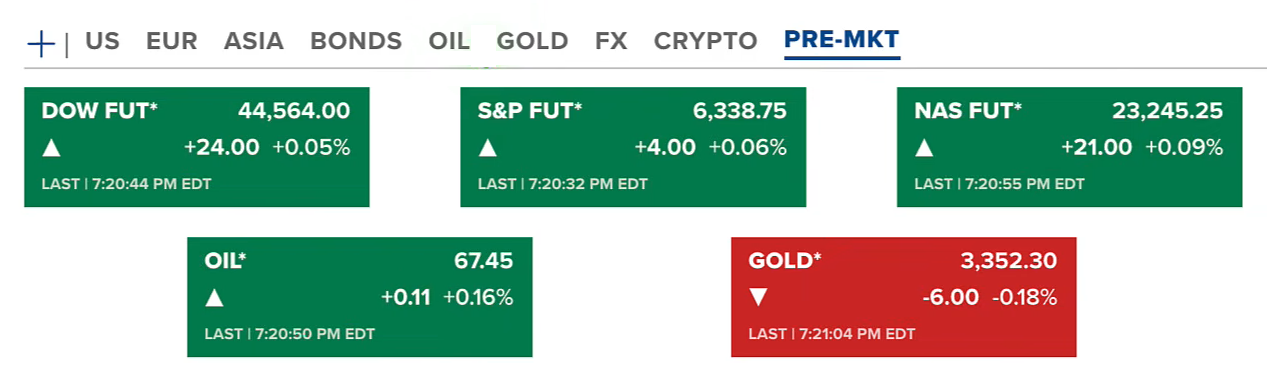Open the CRYPTO tab
This screenshot has height=381, width=1267.
(706, 42)
